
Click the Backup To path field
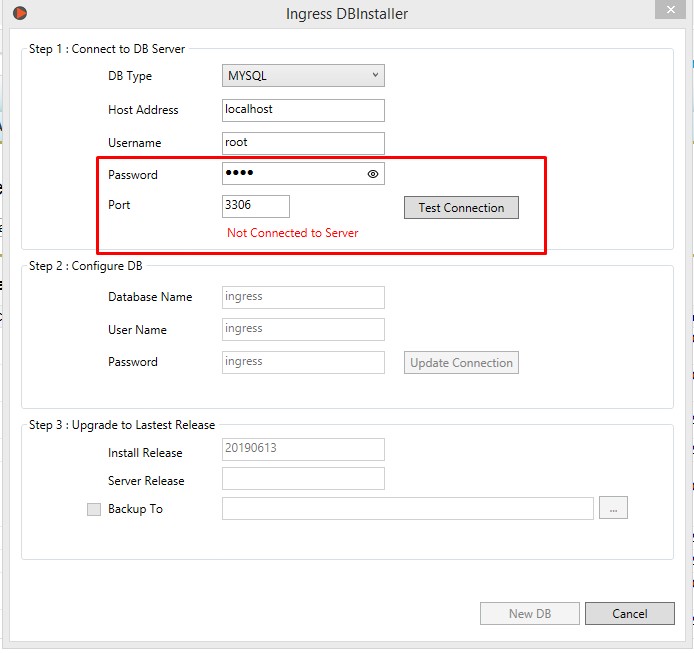click(x=408, y=508)
